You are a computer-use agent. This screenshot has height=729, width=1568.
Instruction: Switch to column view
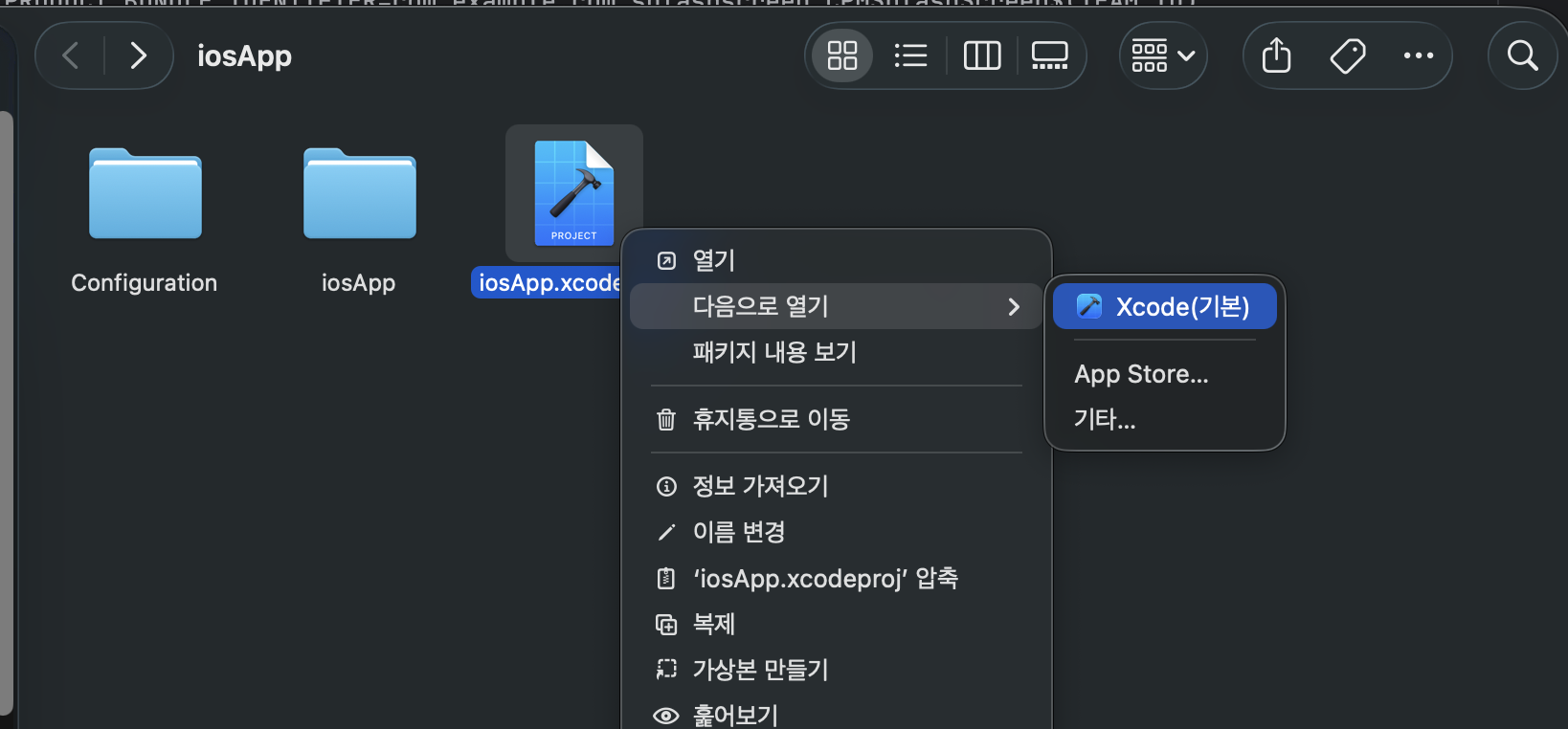coord(981,55)
